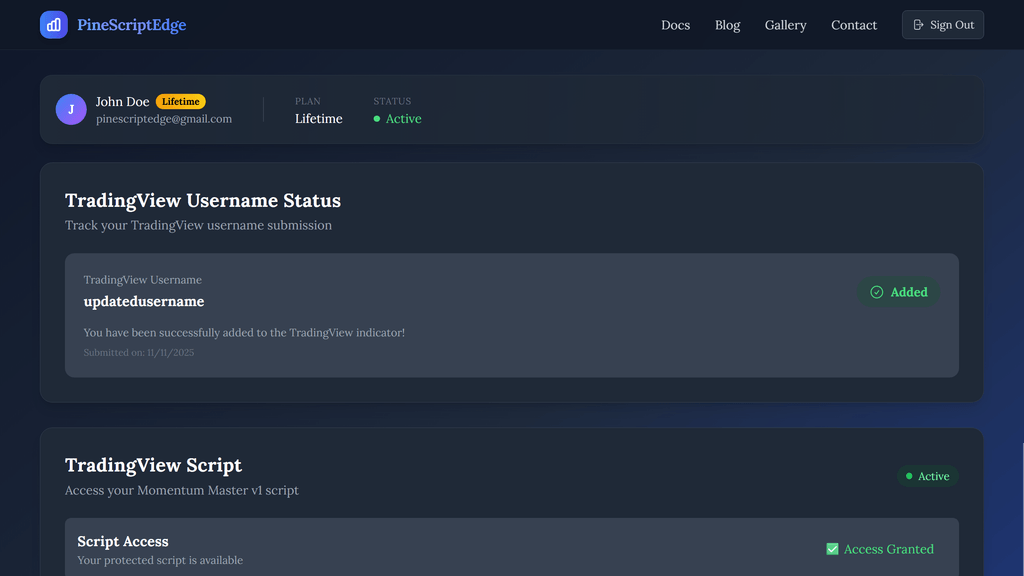This screenshot has height=576, width=1024.
Task: Click the Access Granted green checkbox icon
Action: (832, 549)
